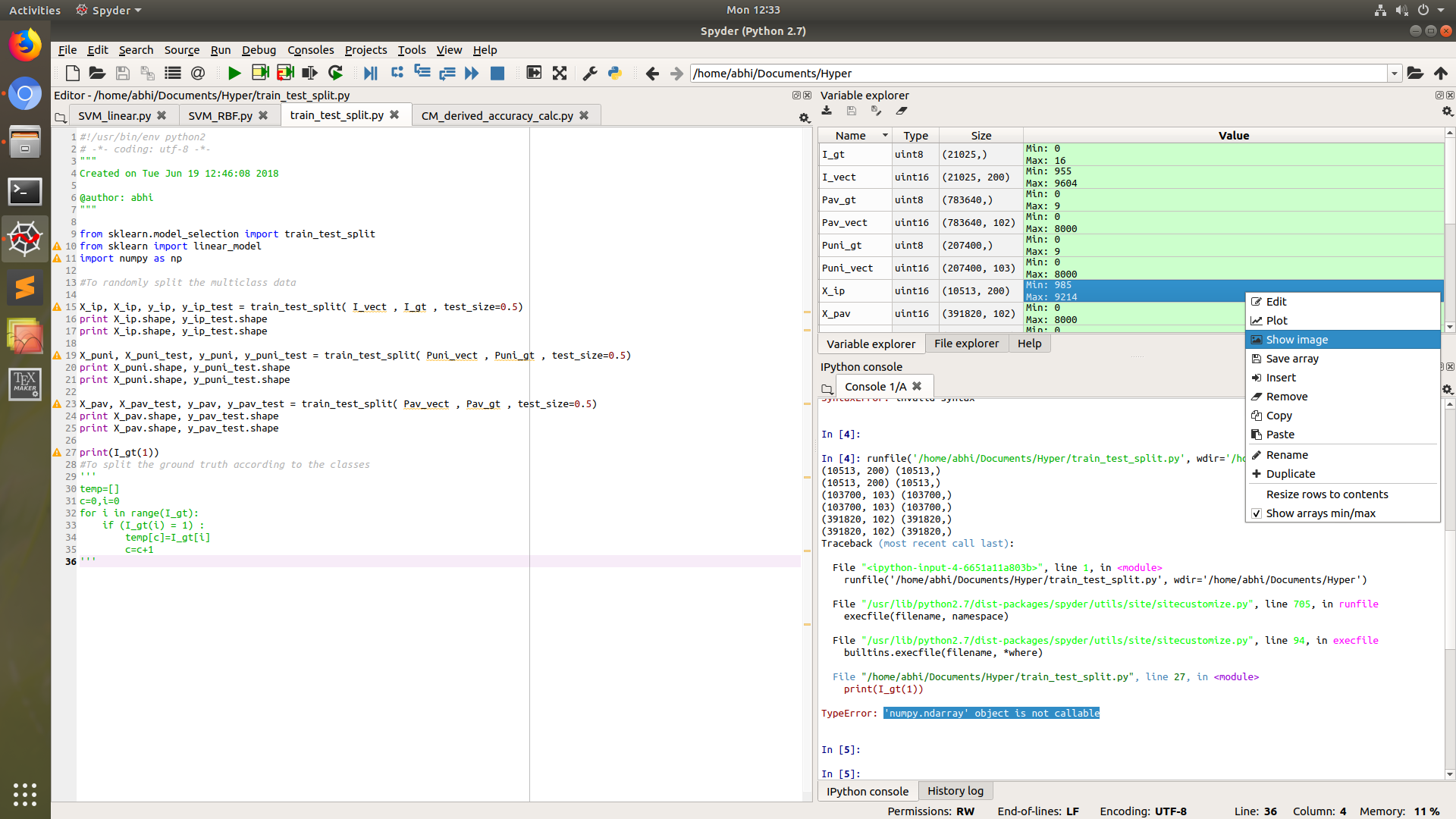Open the file list browser icon
This screenshot has height=819, width=1456.
click(173, 74)
